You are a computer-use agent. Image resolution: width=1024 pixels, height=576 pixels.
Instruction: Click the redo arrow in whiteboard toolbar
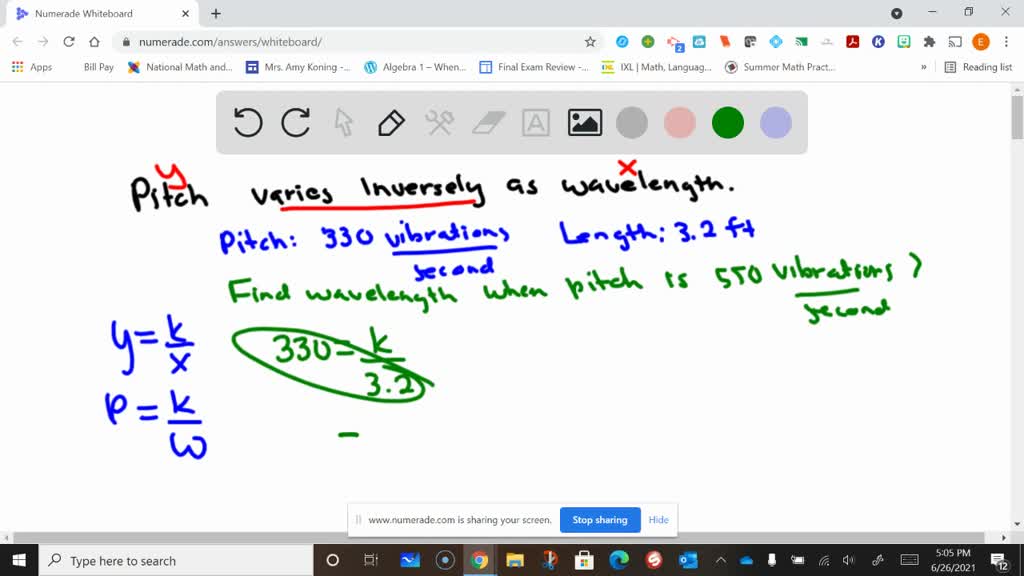[296, 123]
